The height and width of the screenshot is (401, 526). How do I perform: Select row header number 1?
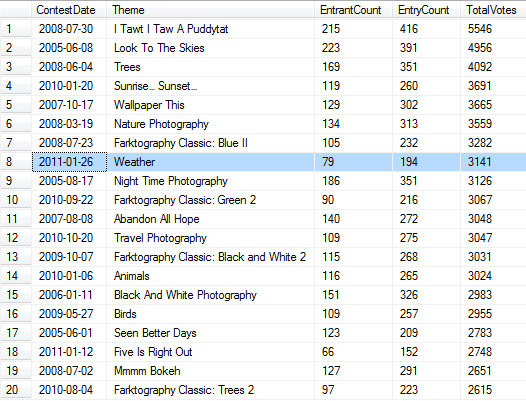tap(16, 29)
